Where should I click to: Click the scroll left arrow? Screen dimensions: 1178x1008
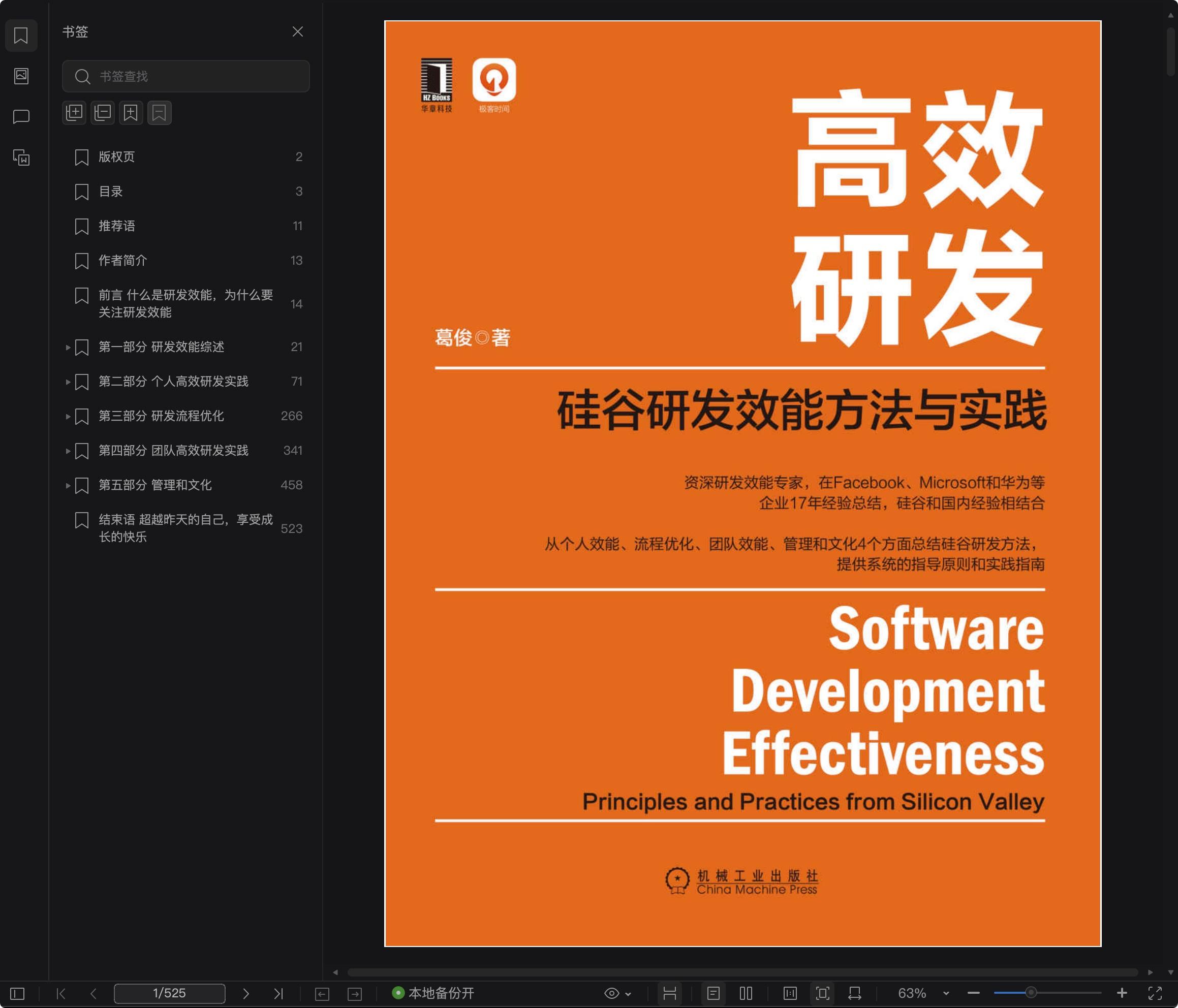point(335,972)
